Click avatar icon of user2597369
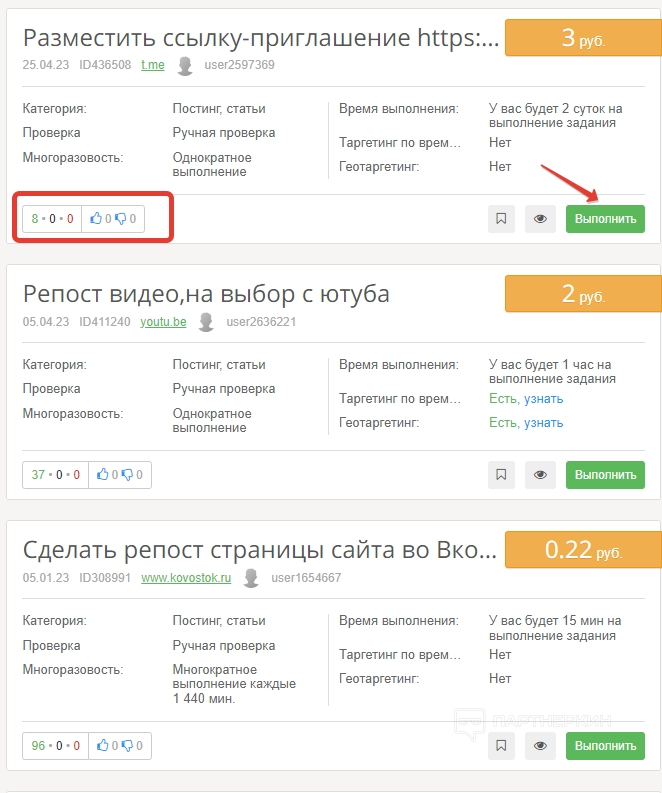The height and width of the screenshot is (793, 662). [x=185, y=66]
